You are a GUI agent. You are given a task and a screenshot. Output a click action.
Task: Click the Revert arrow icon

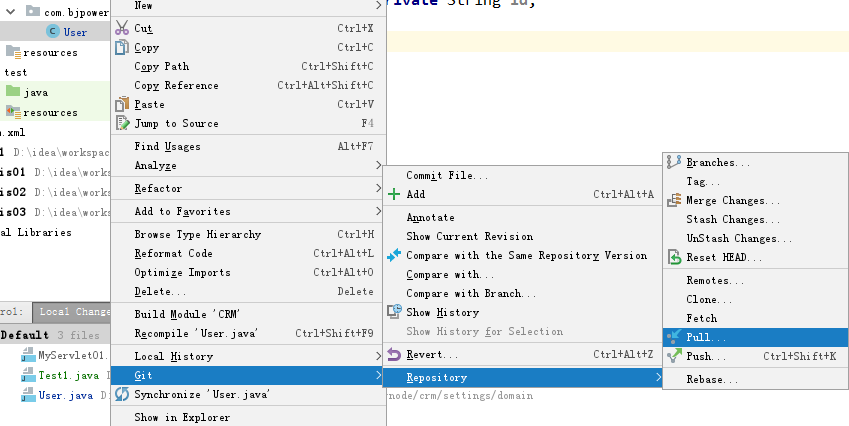click(x=394, y=354)
